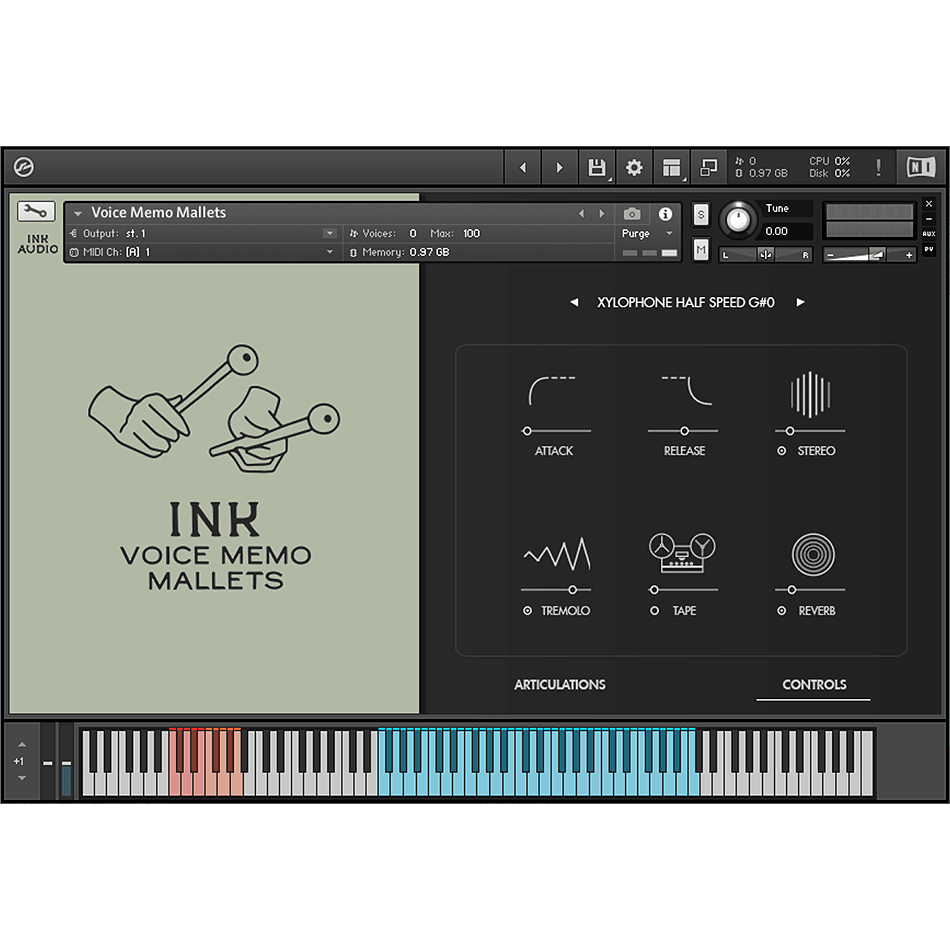Click the Attack slider handle

pyautogui.click(x=527, y=431)
